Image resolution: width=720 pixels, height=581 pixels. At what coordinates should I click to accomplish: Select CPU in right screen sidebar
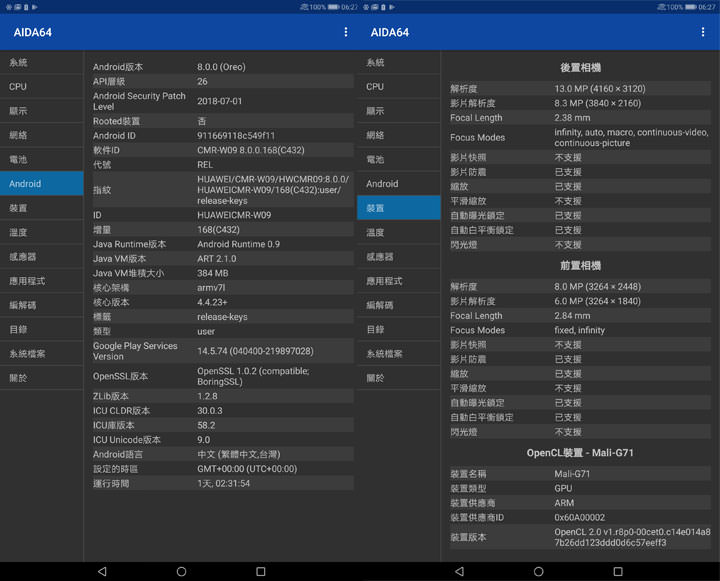coord(399,86)
